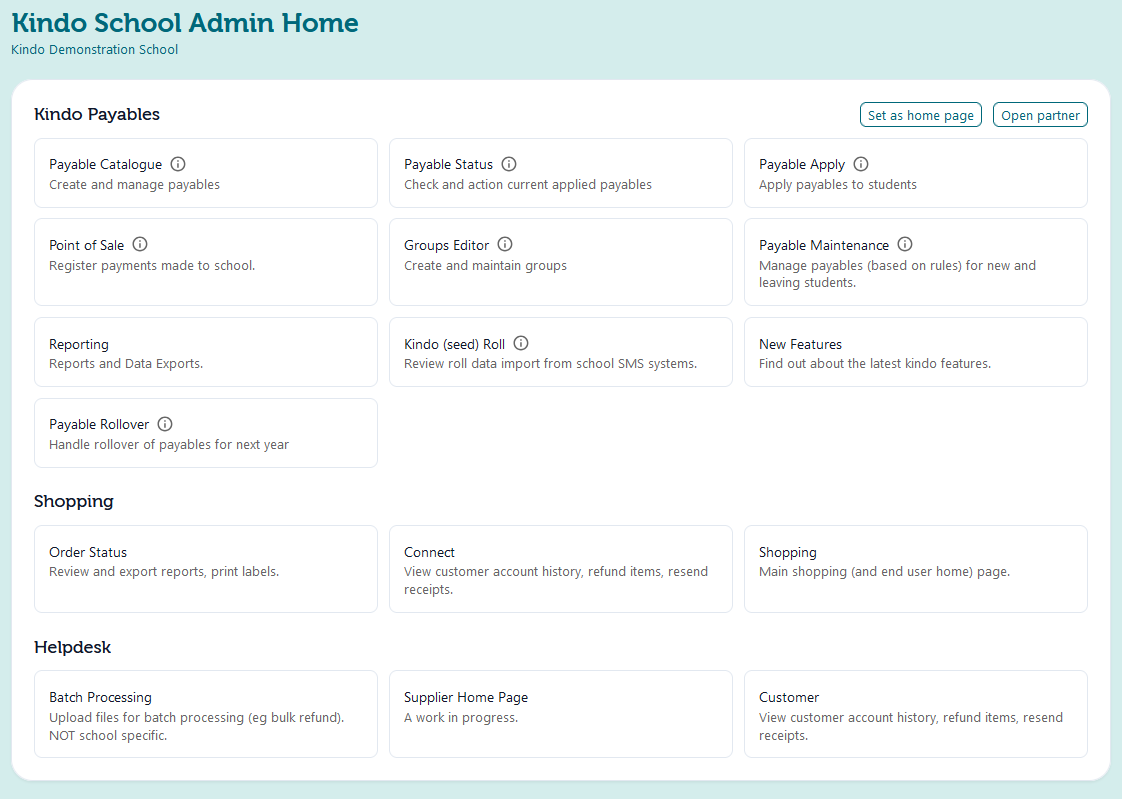Click the Kindo Payables section heading
The width and height of the screenshot is (1122, 799).
point(97,114)
